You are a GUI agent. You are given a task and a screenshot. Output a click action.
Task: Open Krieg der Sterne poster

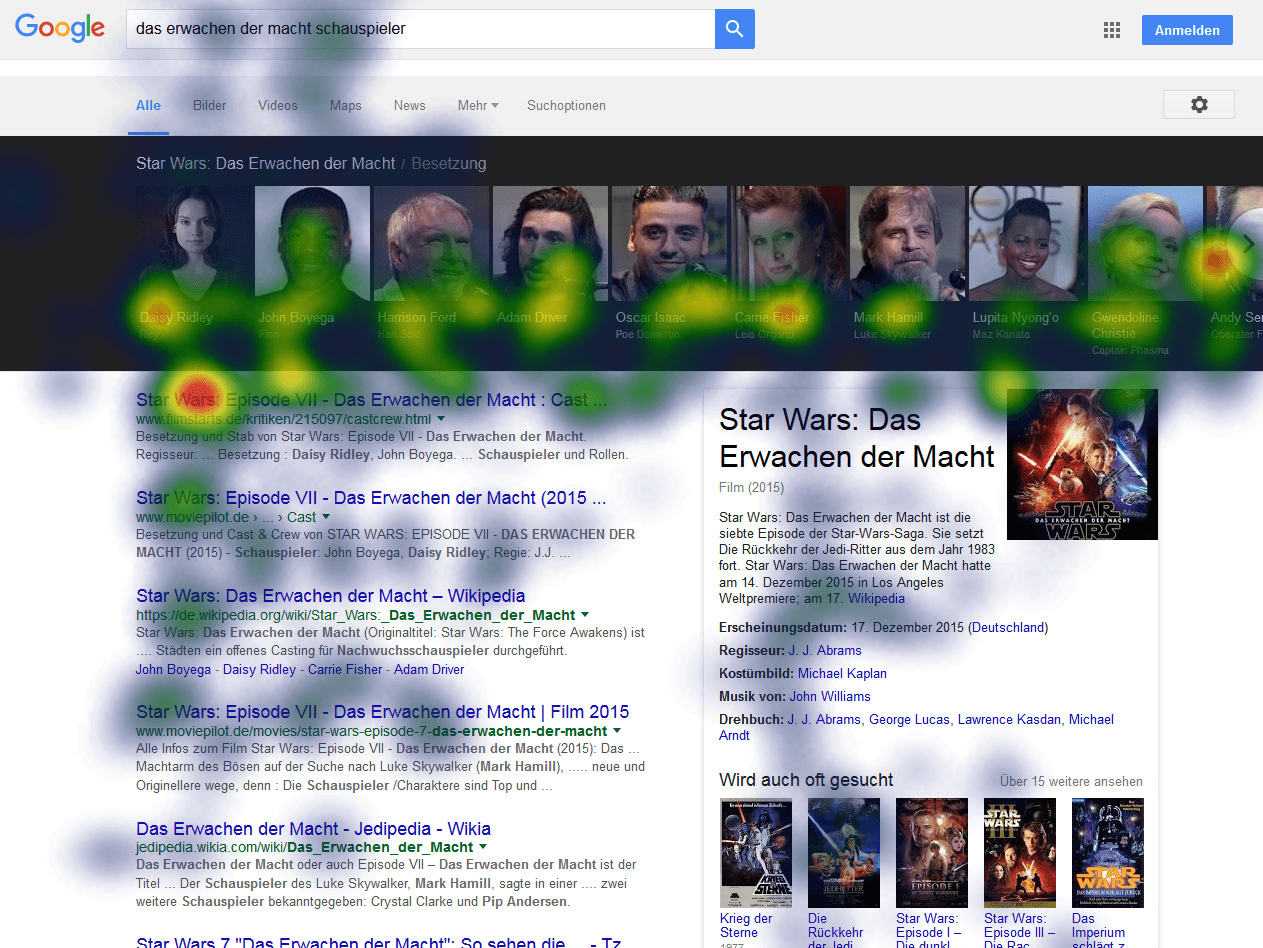(x=756, y=853)
